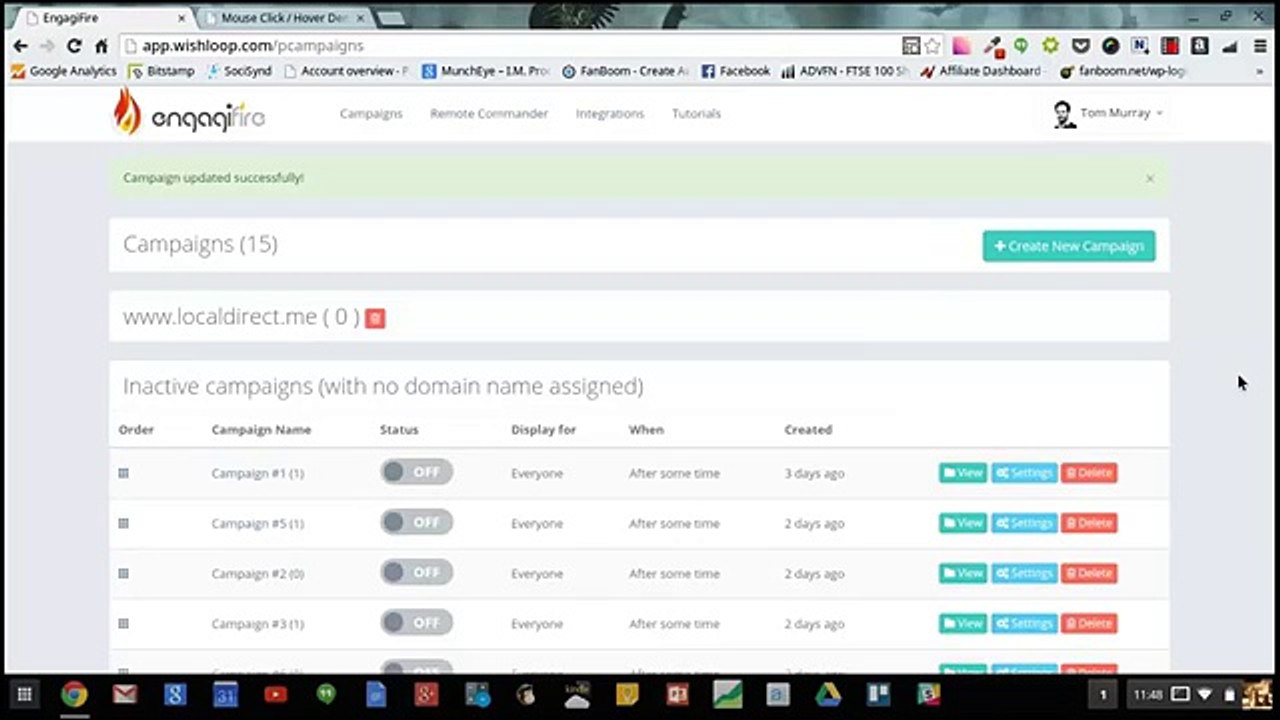1280x720 pixels.
Task: Open the Chrome hamburger menu
Action: click(1260, 46)
